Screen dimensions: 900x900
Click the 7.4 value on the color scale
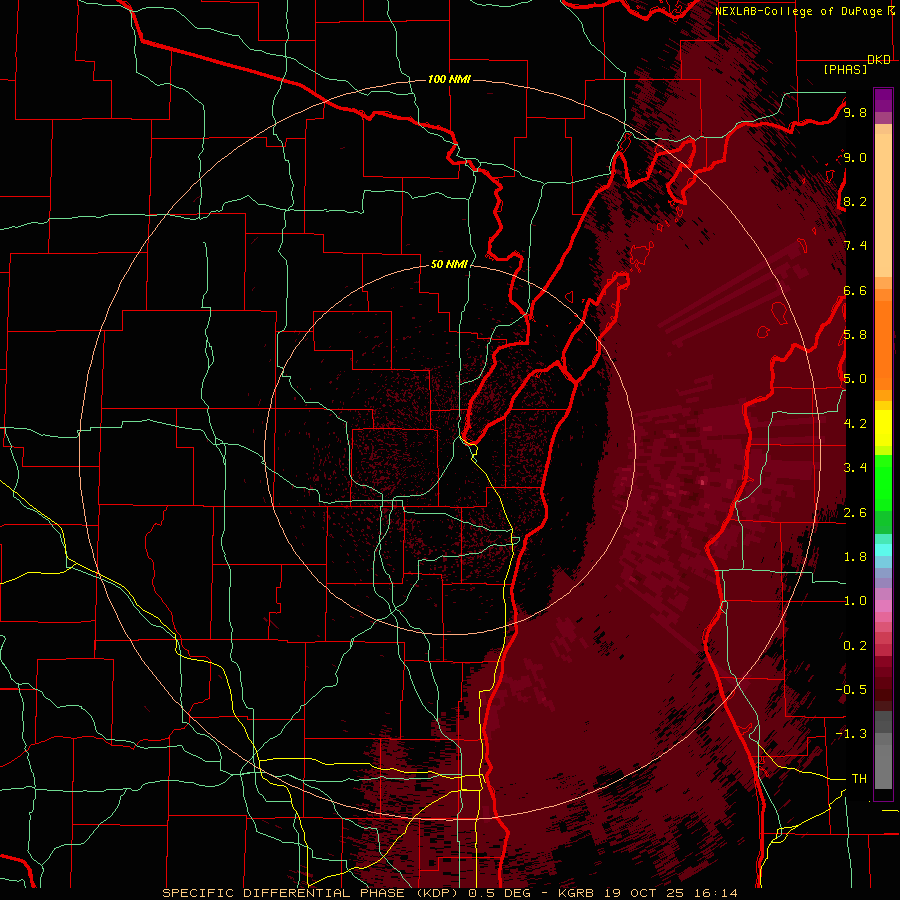coord(855,246)
